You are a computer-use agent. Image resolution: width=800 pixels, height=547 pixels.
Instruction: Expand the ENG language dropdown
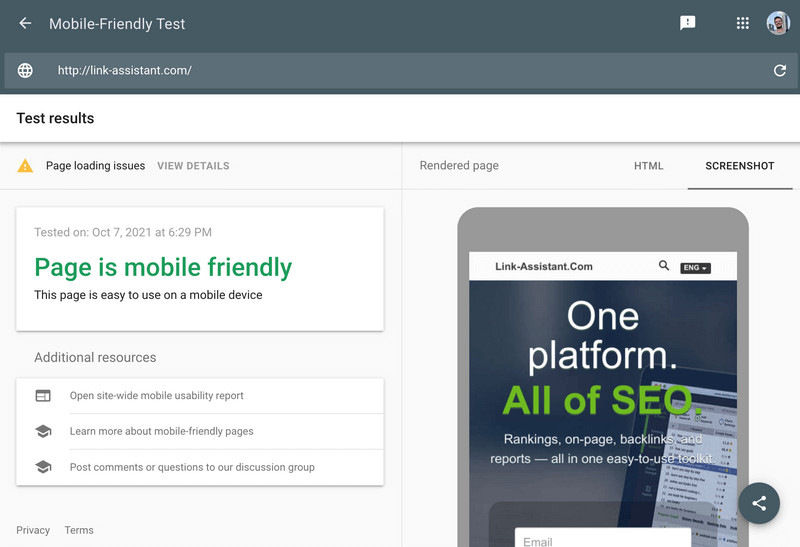point(695,268)
